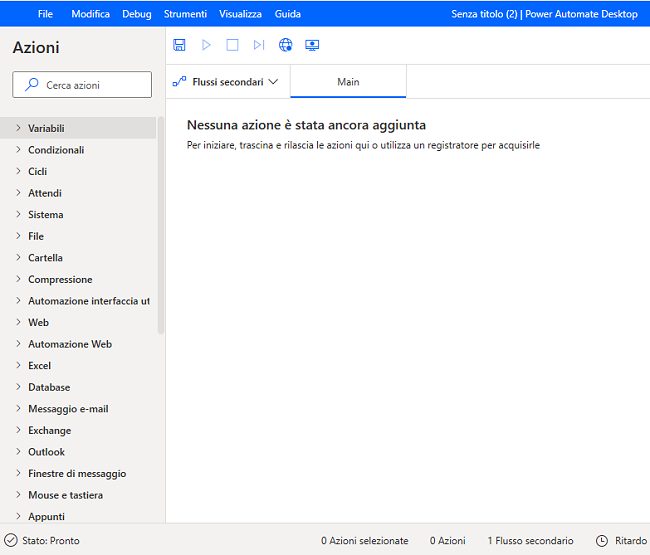Screen dimensions: 650x555
Task: Select the Database actions label
Action: [49, 387]
